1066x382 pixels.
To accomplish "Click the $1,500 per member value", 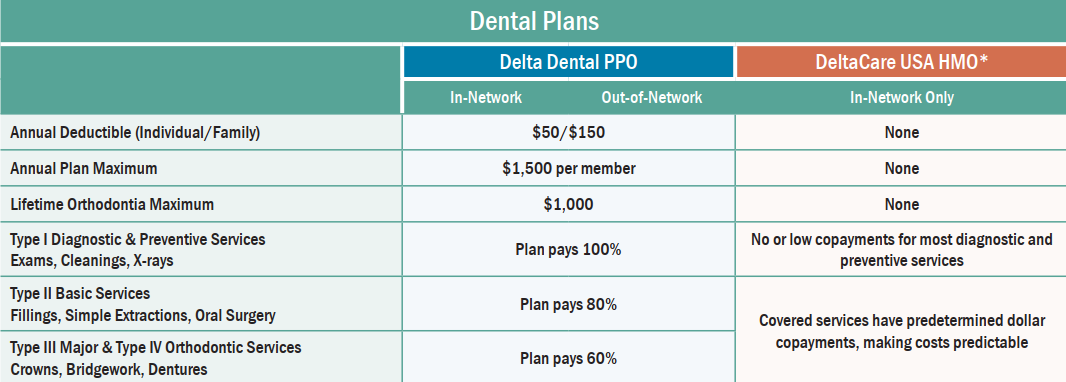I will pos(569,169).
